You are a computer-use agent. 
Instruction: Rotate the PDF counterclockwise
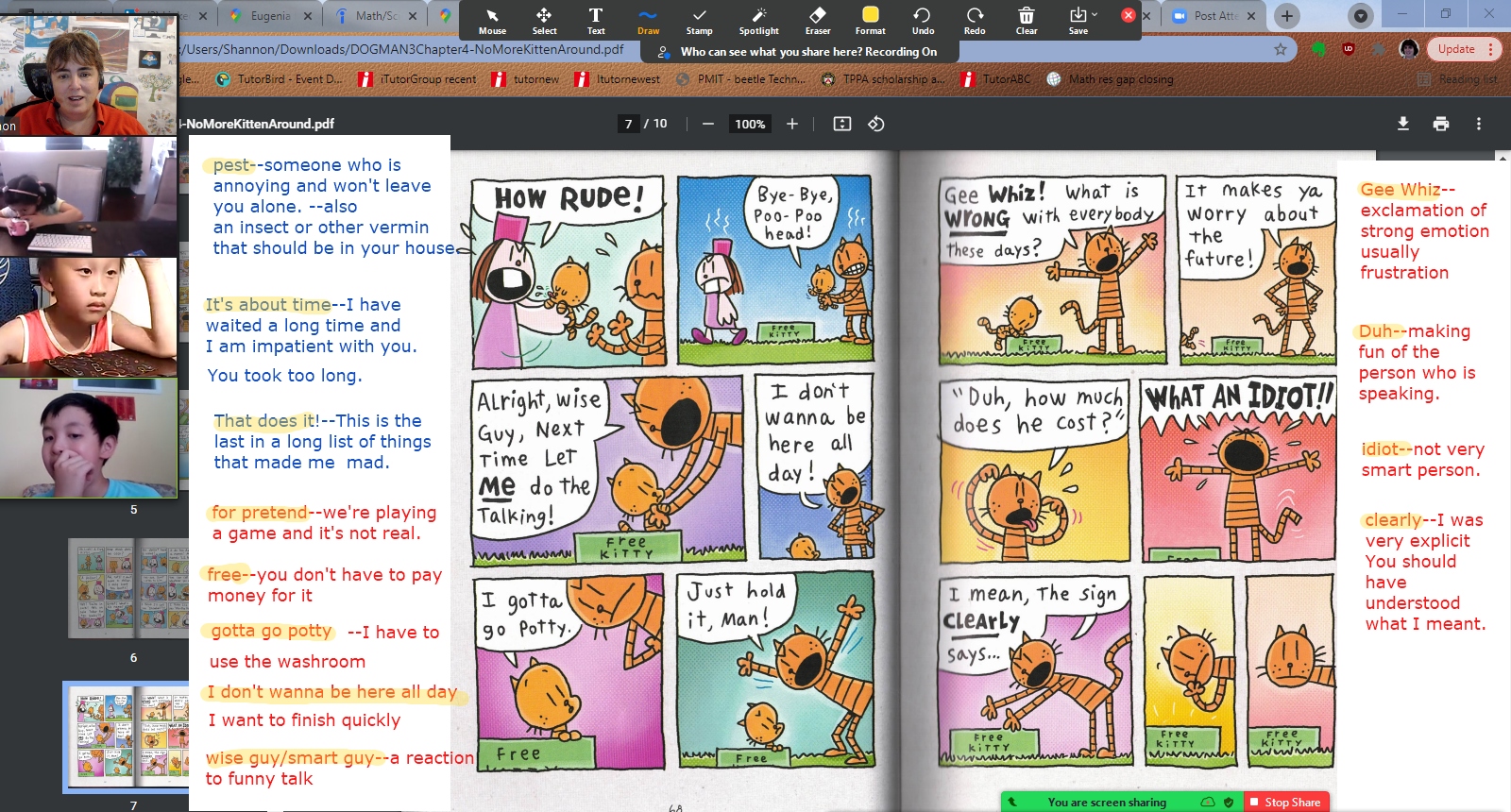tap(876, 124)
